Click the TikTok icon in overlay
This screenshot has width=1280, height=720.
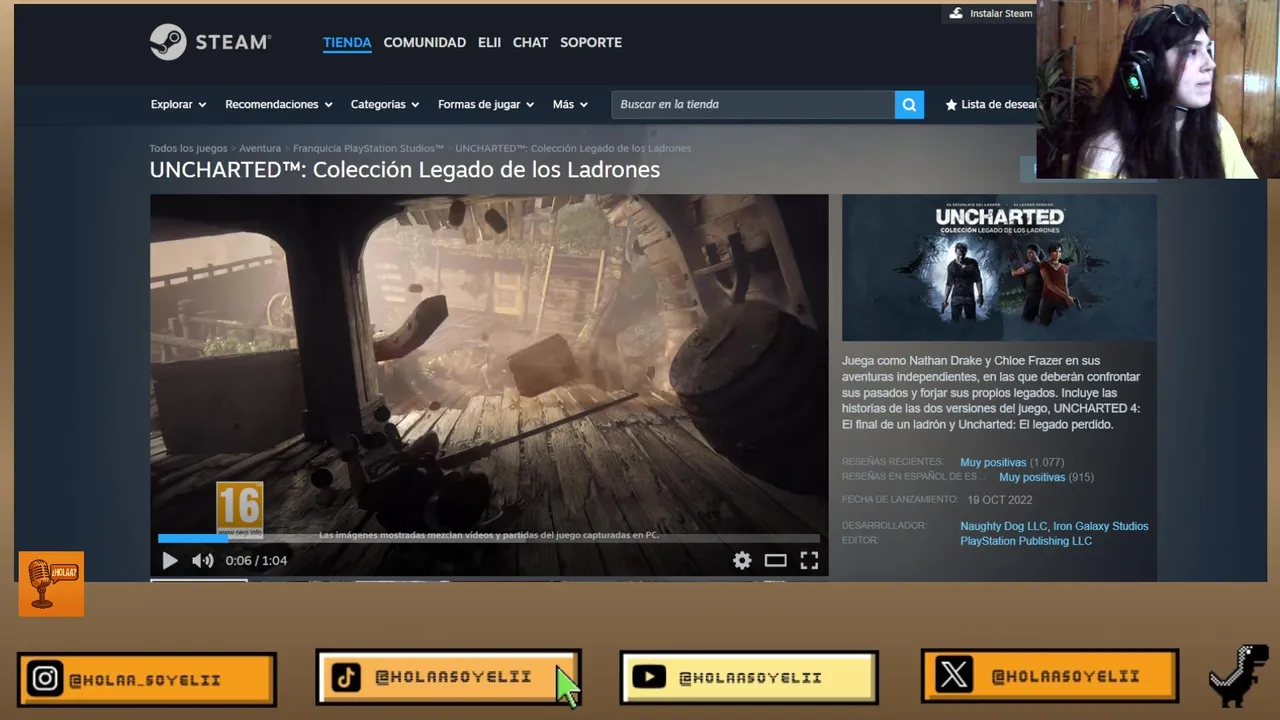pyautogui.click(x=346, y=677)
